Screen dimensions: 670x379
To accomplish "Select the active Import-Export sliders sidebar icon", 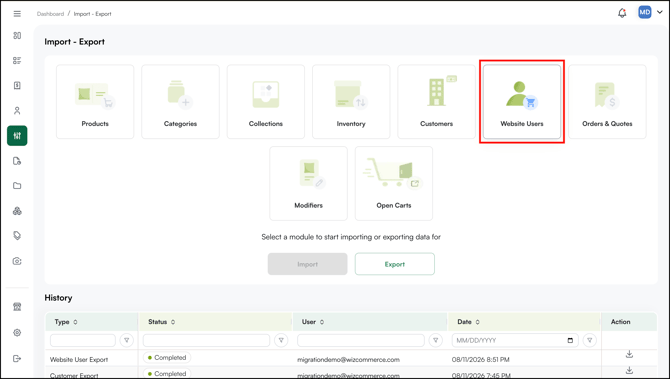I will point(17,136).
